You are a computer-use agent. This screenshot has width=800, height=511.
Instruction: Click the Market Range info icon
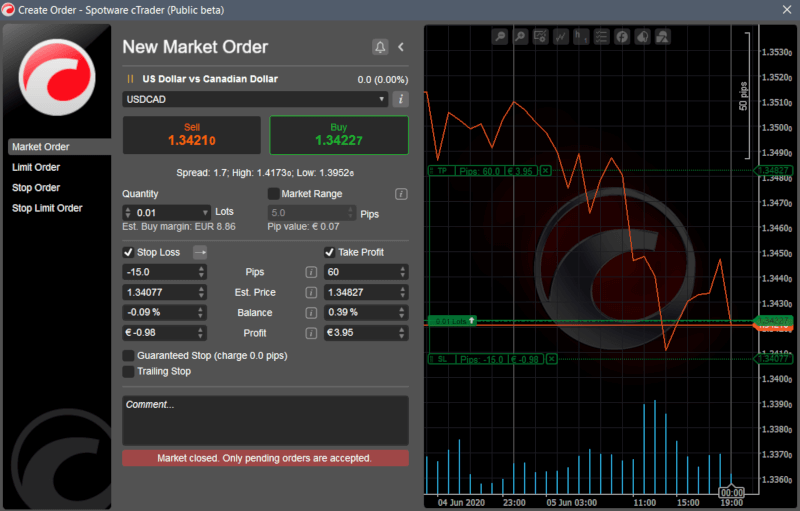[401, 194]
